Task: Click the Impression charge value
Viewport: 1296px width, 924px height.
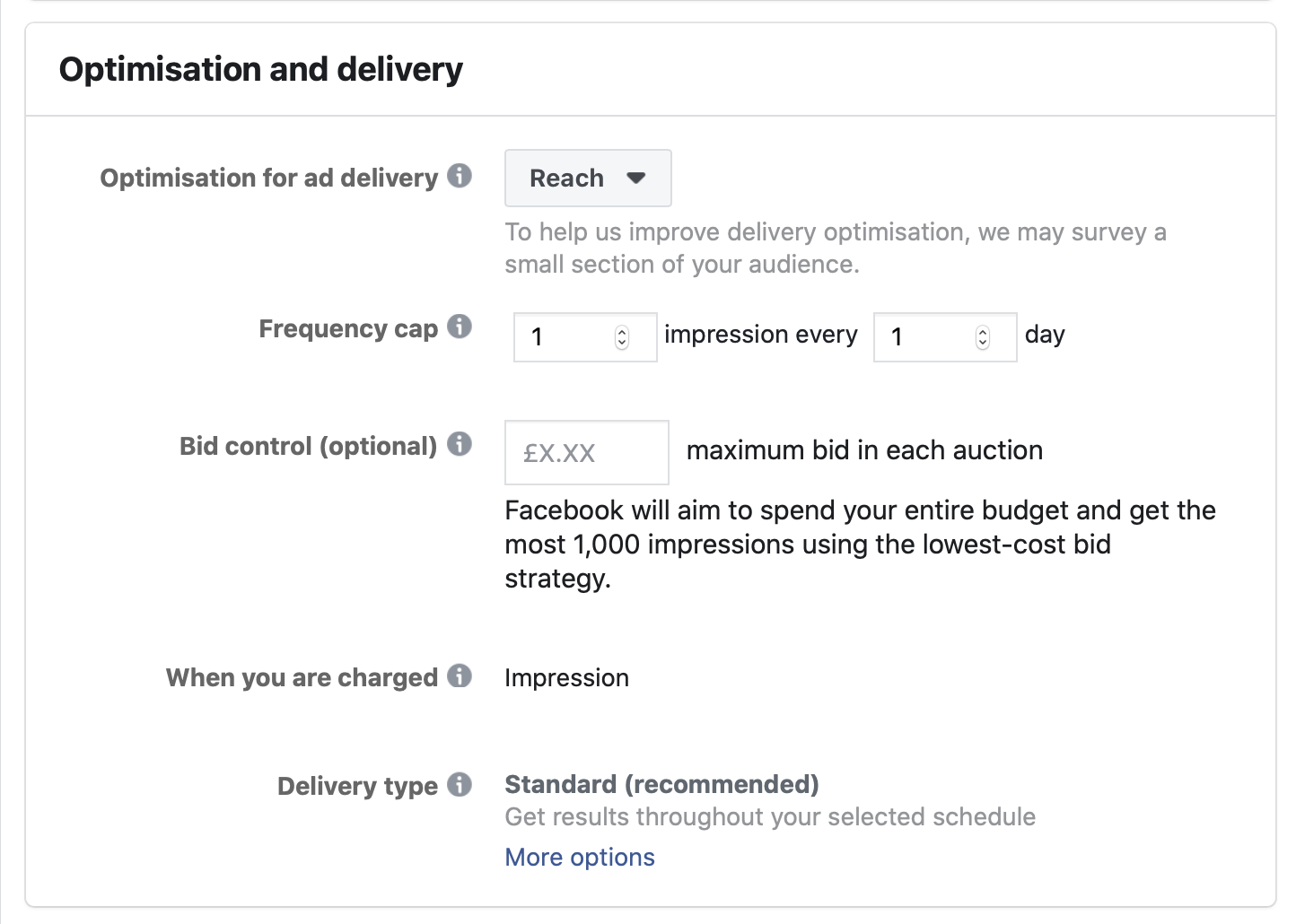Action: (566, 678)
